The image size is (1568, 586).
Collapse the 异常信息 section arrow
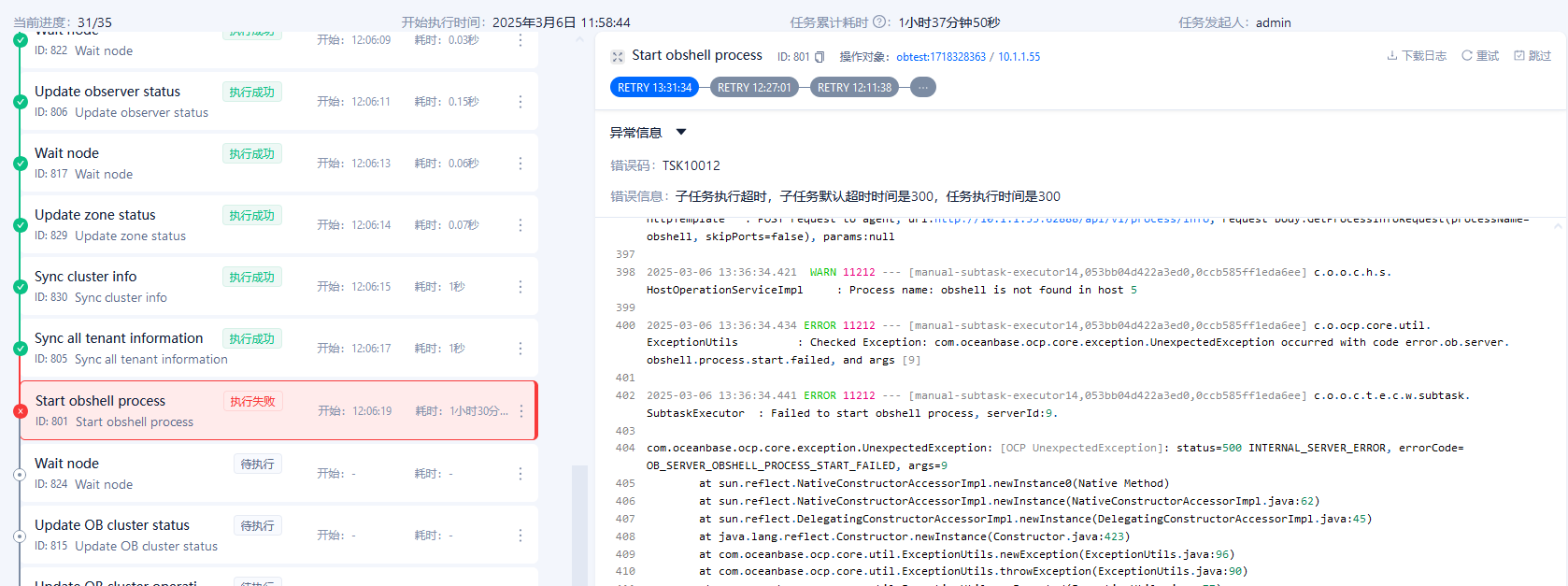pos(681,132)
